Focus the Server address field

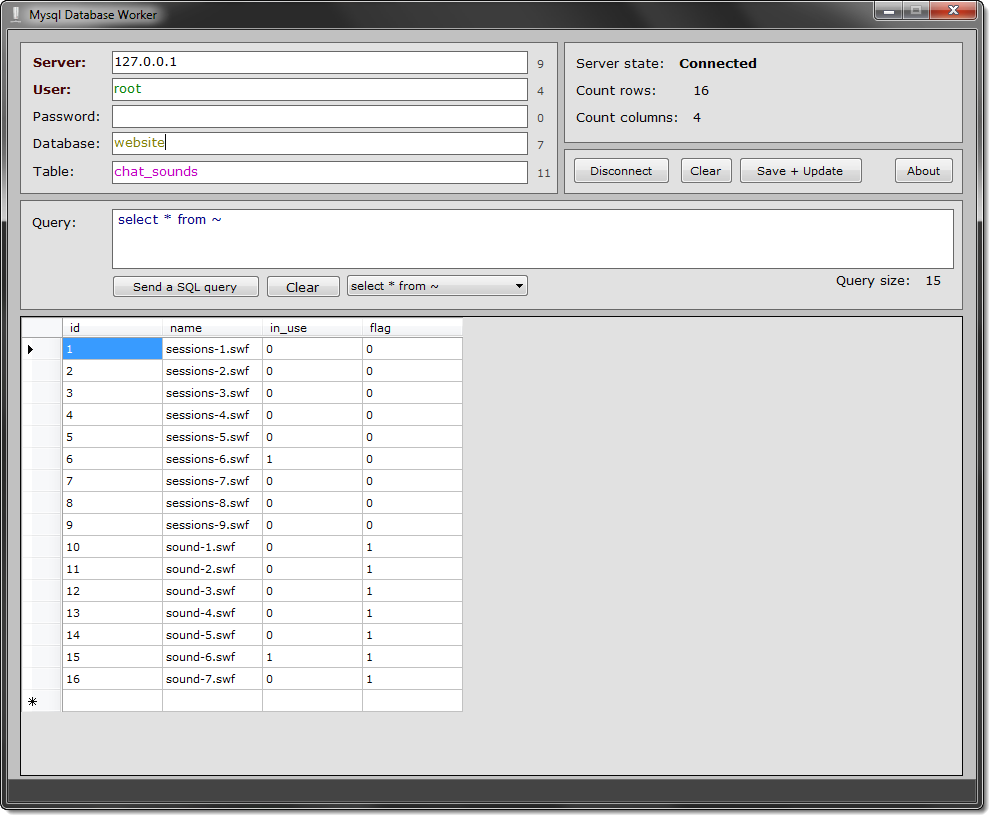[x=319, y=62]
